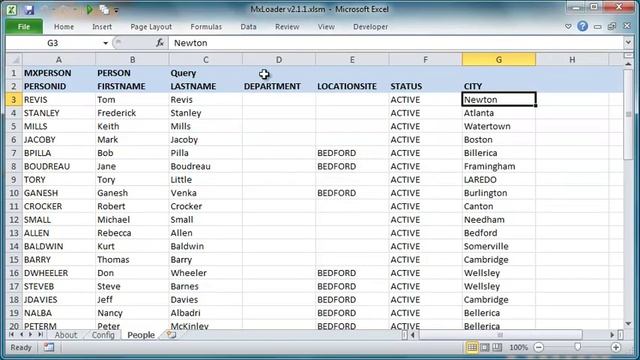Select column G header
Viewport: 640px width, 360px height.
pos(499,60)
